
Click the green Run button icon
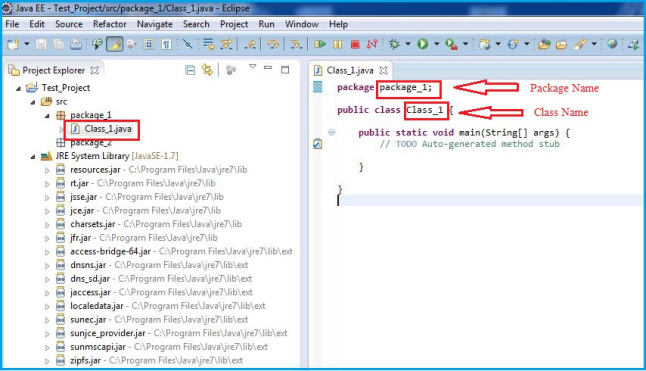(422, 44)
